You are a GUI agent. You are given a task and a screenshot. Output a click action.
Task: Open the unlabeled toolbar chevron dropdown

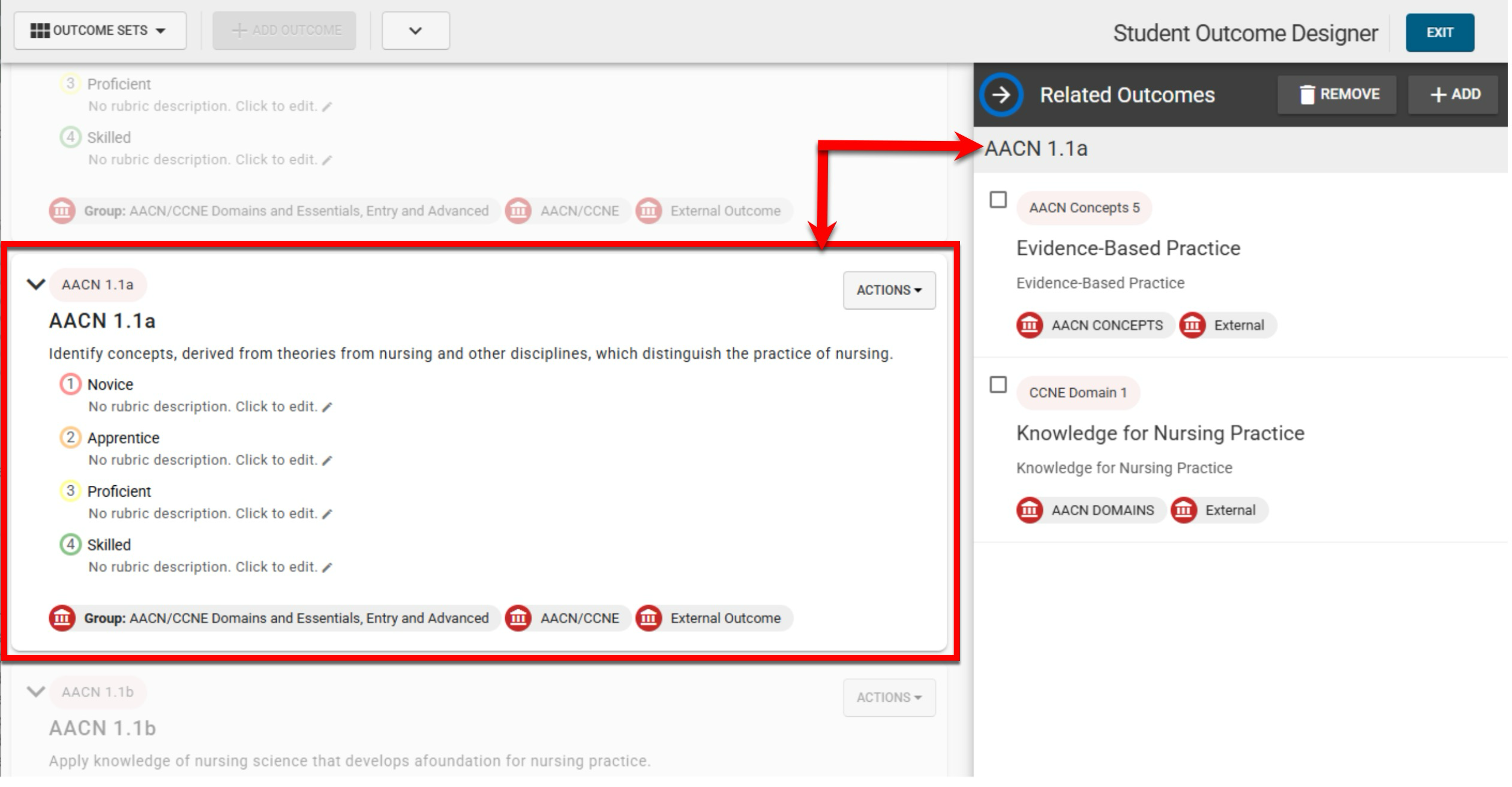pos(416,31)
